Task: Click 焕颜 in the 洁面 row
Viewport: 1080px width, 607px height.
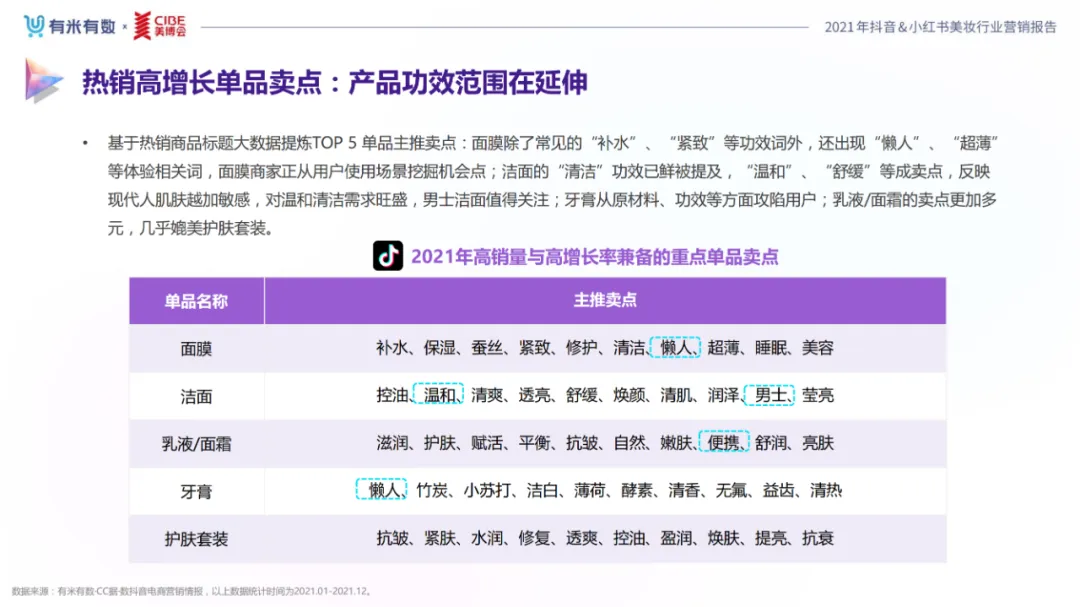Action: point(629,395)
